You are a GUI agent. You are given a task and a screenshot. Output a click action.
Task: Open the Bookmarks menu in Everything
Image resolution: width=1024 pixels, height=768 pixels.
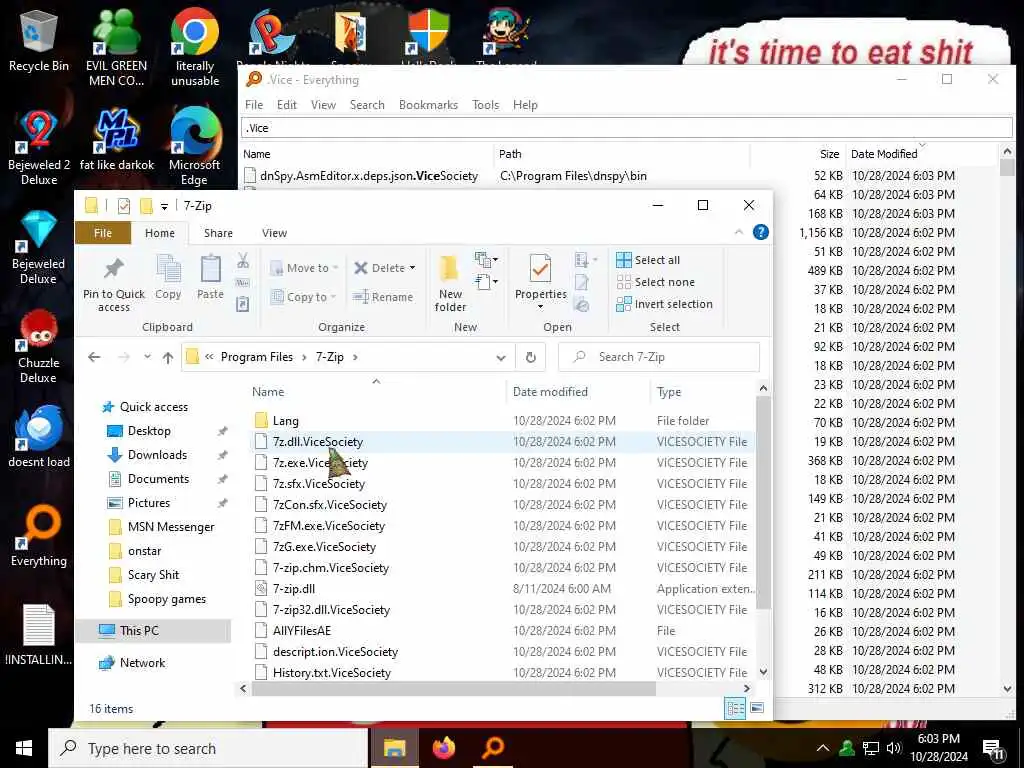tap(428, 104)
